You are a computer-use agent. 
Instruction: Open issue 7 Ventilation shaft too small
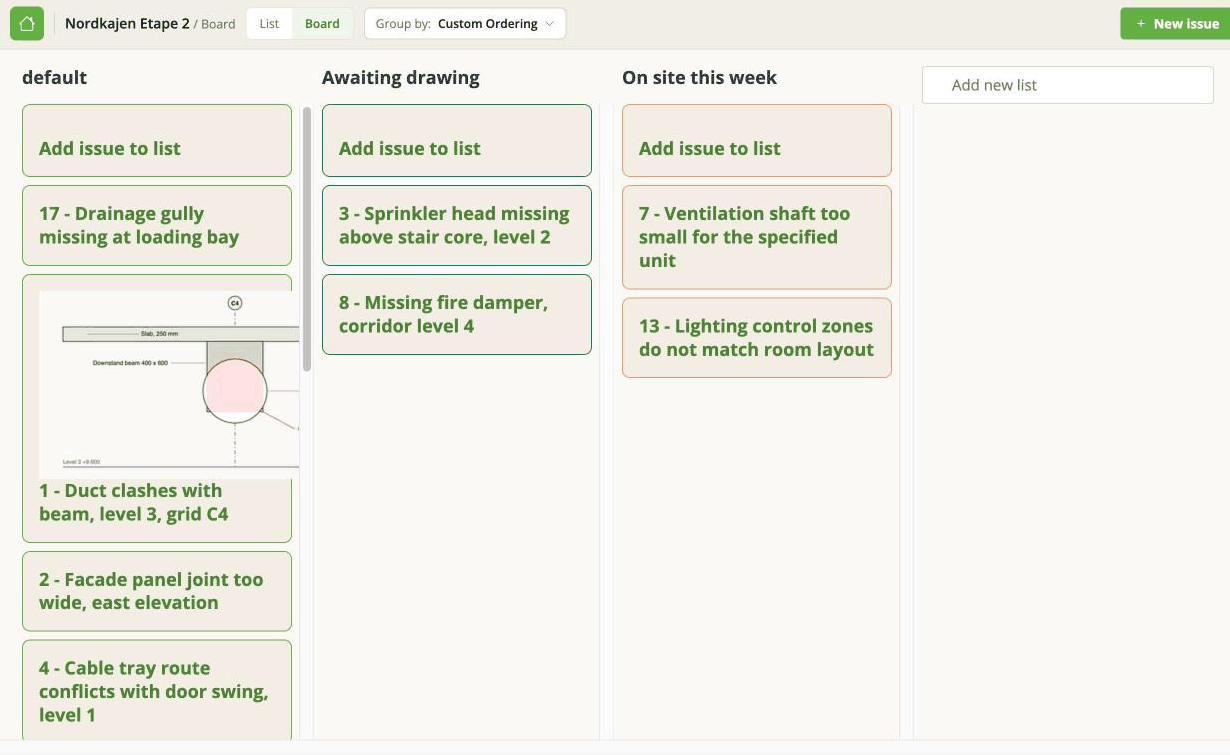pos(757,237)
